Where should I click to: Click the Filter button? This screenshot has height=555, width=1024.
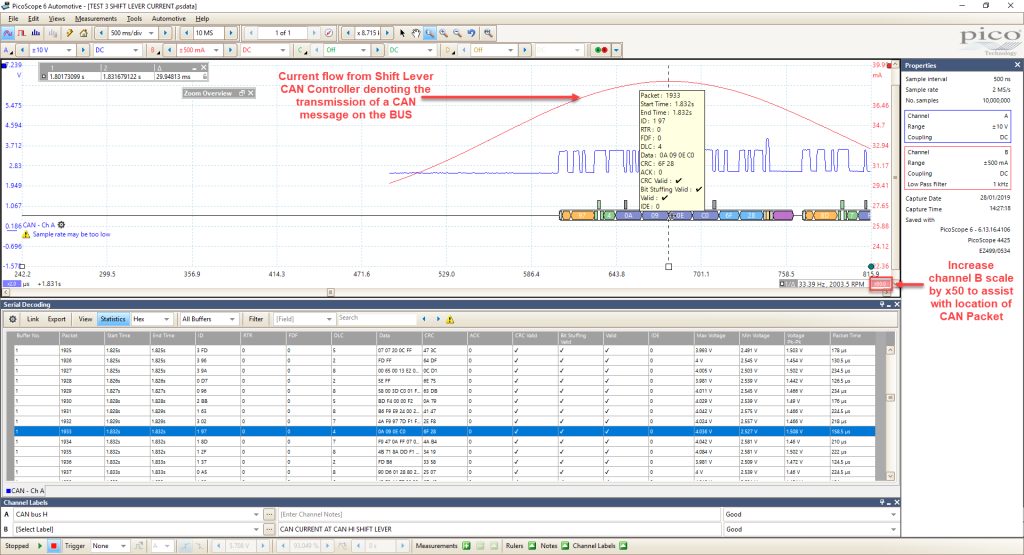tap(255, 319)
